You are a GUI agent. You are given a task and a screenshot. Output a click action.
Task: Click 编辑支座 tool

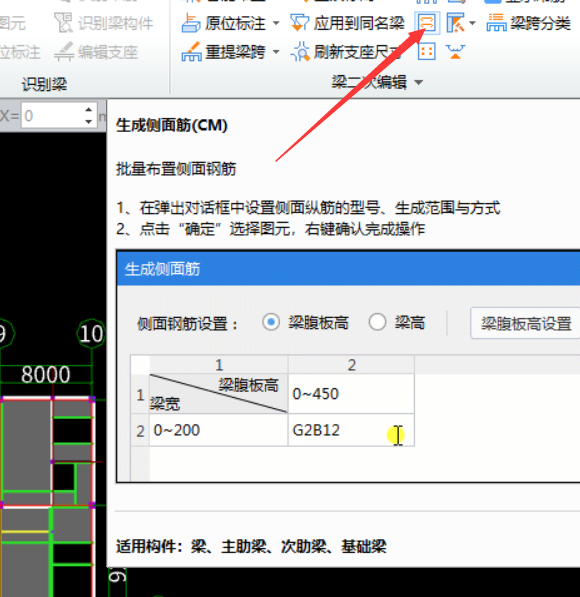click(96, 52)
